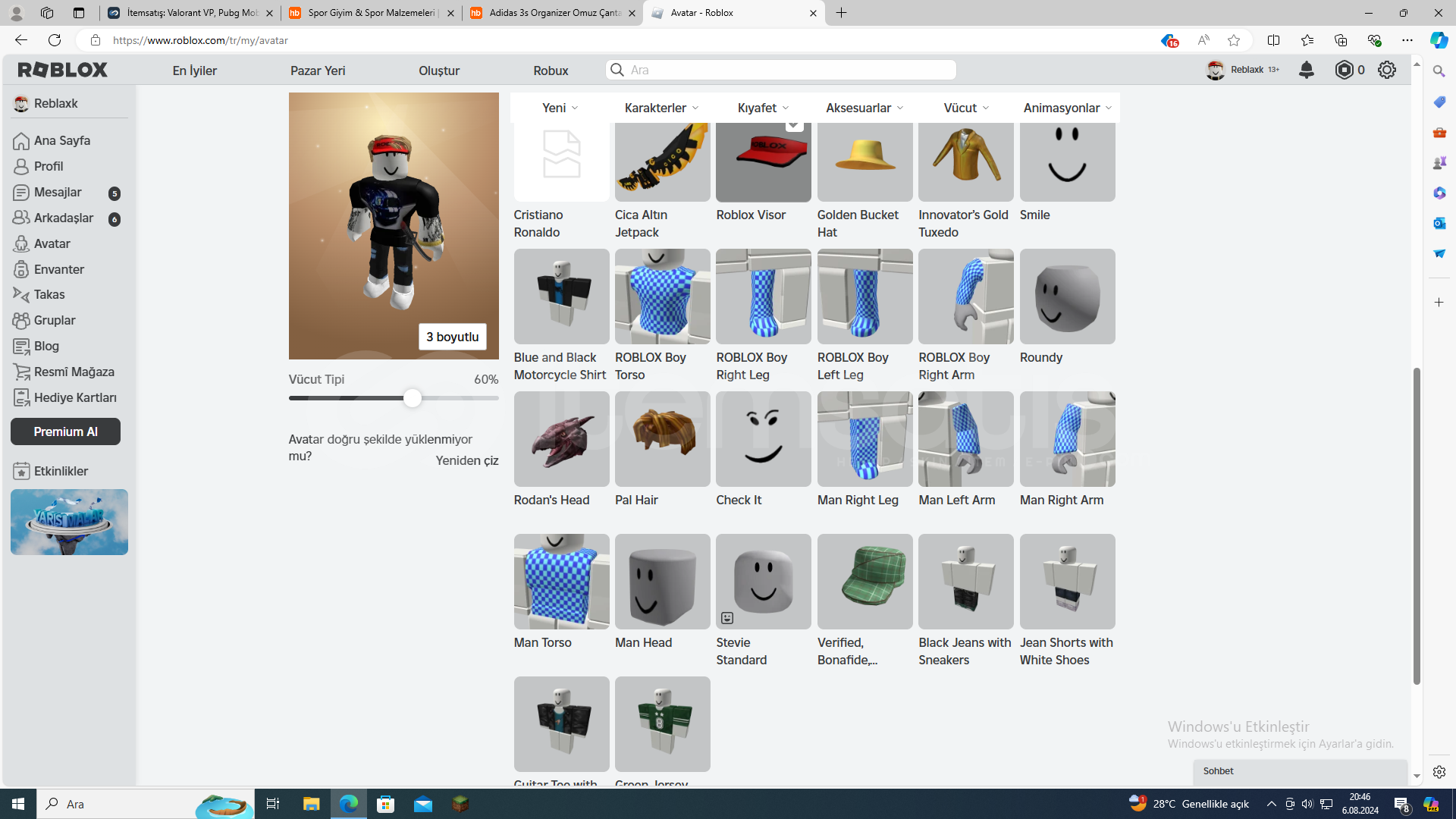Click the Ana Sayfa home icon
The height and width of the screenshot is (819, 1456).
[x=21, y=141]
